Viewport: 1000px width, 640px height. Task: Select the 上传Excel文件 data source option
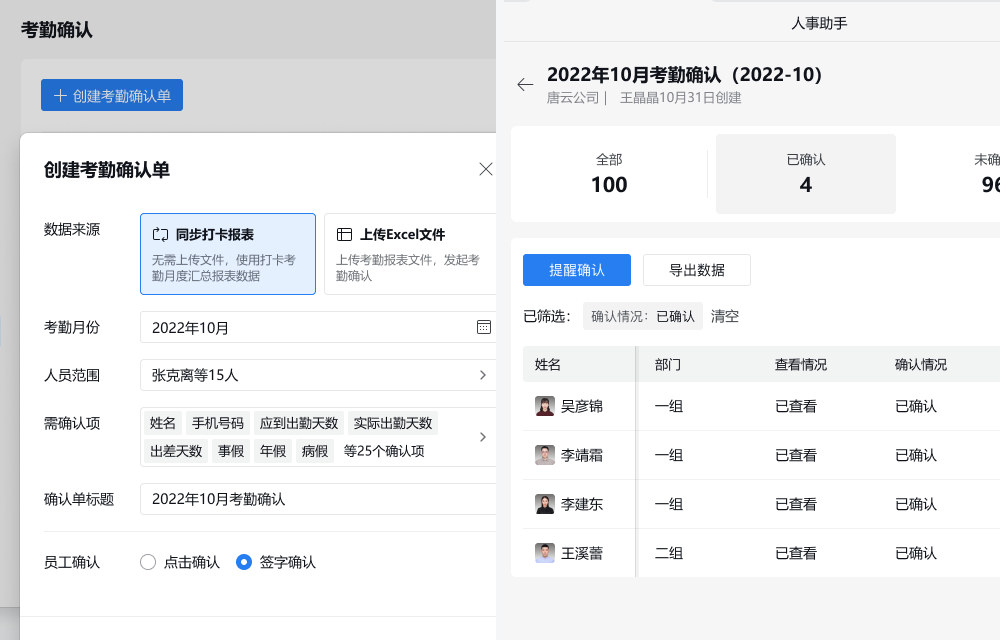coord(410,254)
